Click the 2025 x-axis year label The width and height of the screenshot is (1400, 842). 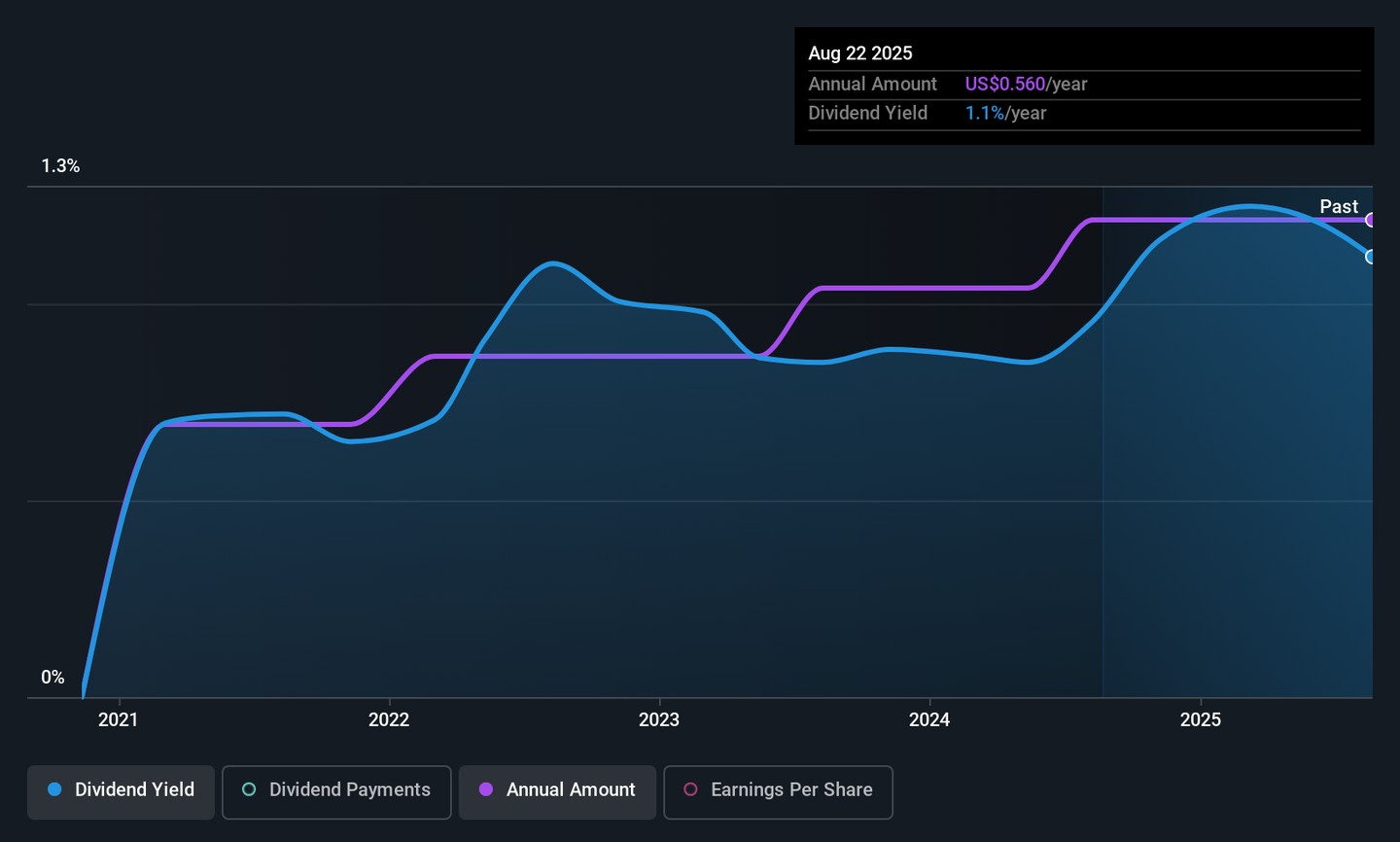(1200, 719)
